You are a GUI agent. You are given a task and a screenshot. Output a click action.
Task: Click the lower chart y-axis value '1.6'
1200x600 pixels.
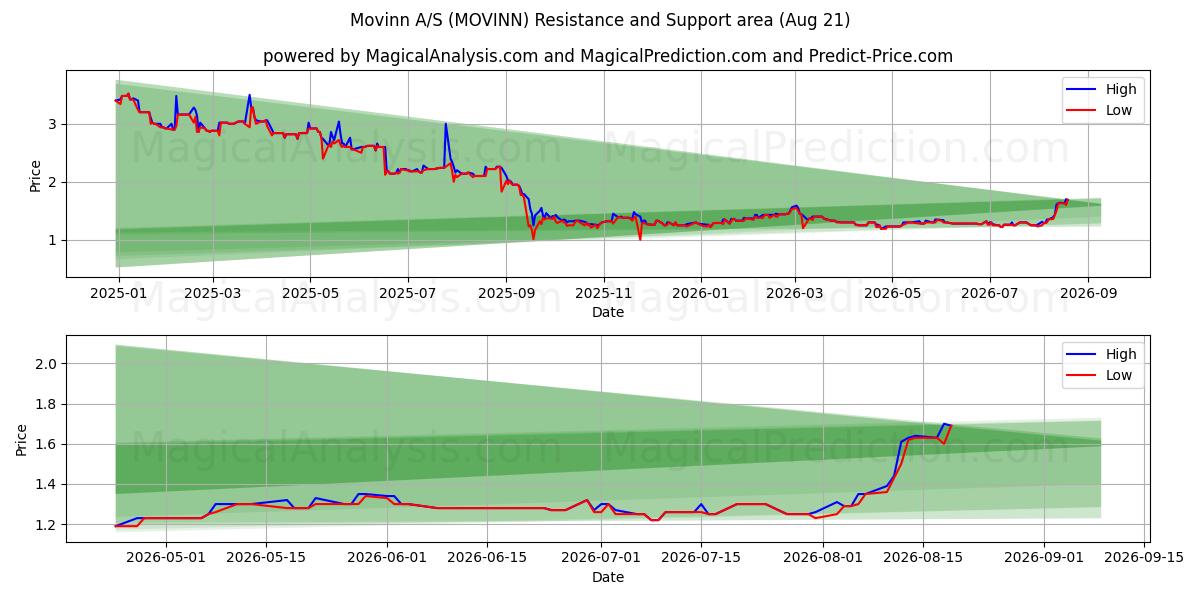[47, 444]
